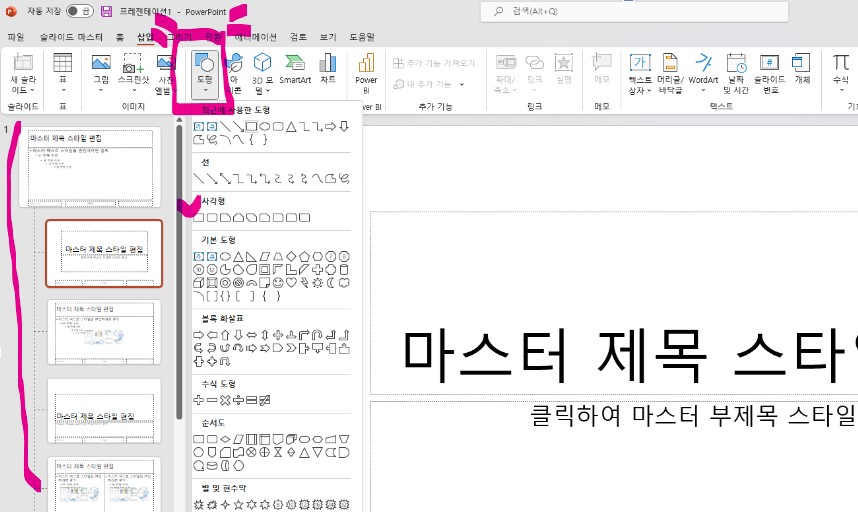The height and width of the screenshot is (512, 858).
Task: Choose the diamond shape in 기본 도형
Action: (x=291, y=257)
